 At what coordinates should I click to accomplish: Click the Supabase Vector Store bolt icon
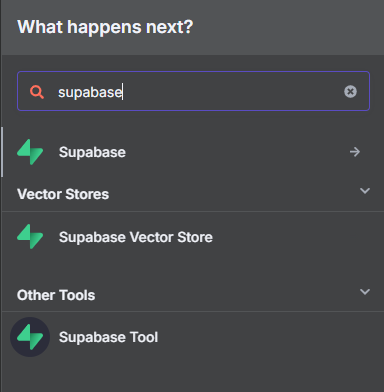click(30, 237)
